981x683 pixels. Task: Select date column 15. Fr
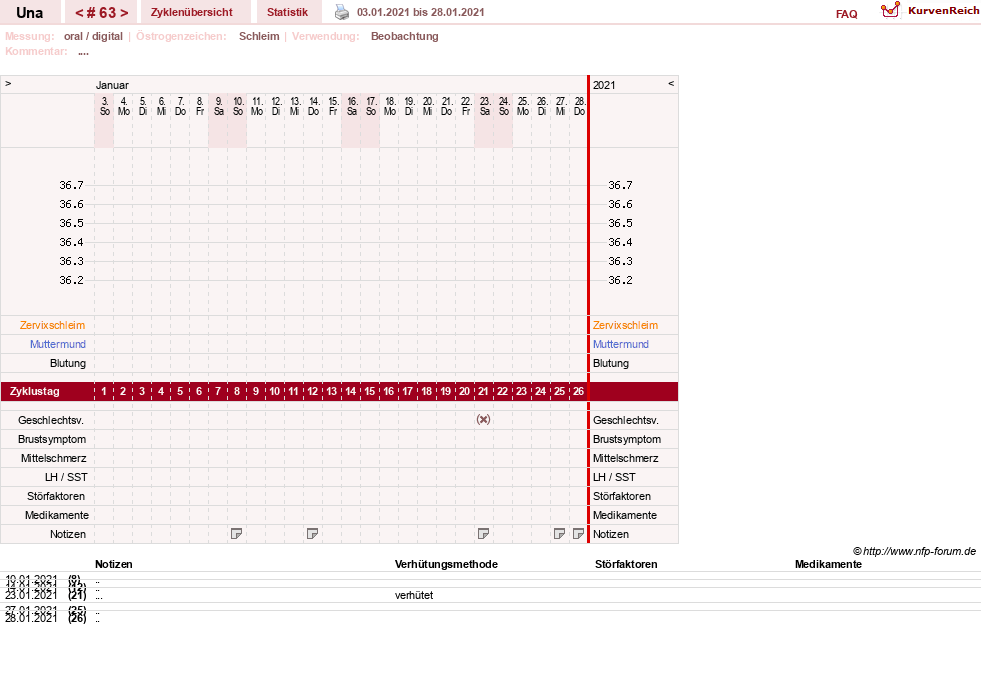[x=332, y=106]
